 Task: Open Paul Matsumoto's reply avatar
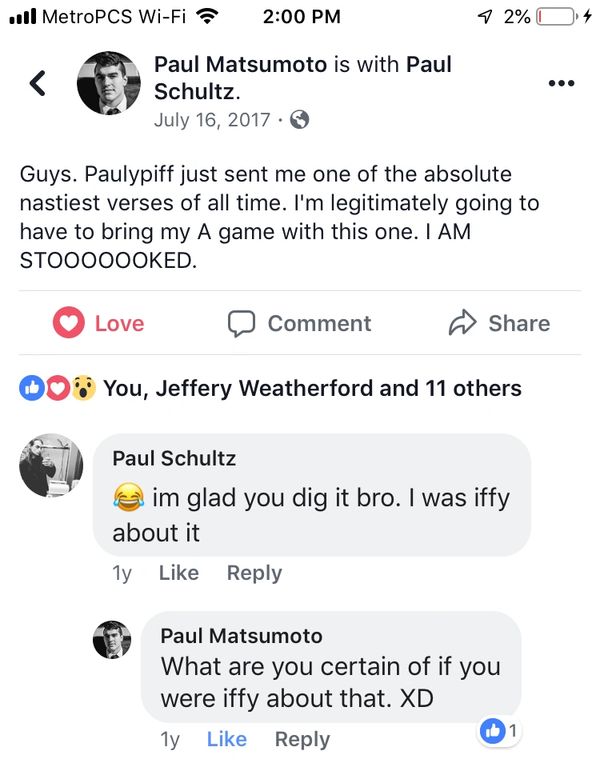(x=112, y=639)
